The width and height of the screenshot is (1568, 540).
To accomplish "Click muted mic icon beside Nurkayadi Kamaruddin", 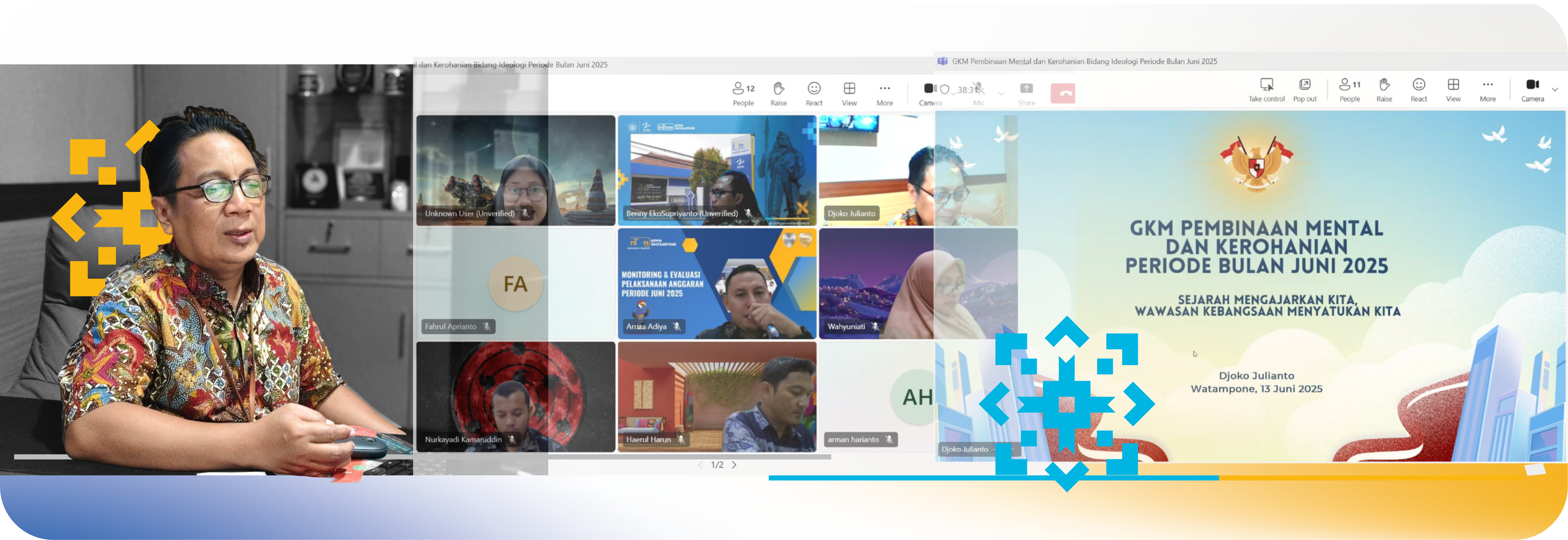I will click(x=512, y=439).
